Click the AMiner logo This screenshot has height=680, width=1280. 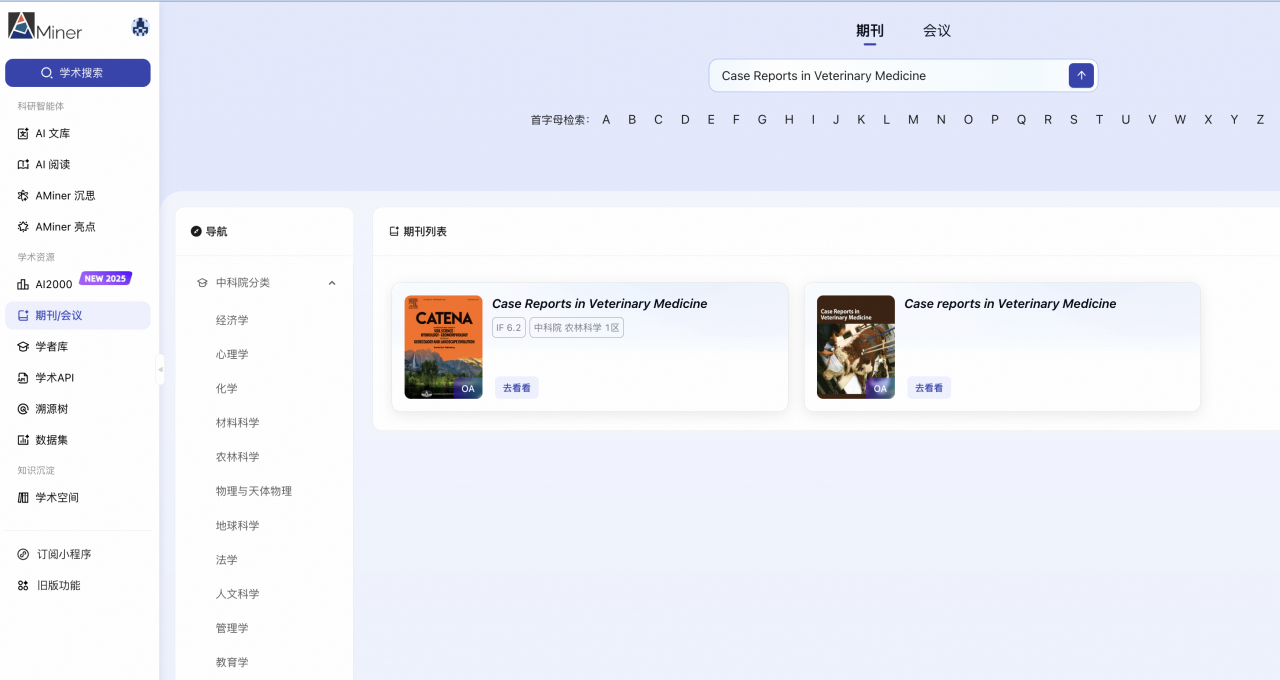coord(46,27)
